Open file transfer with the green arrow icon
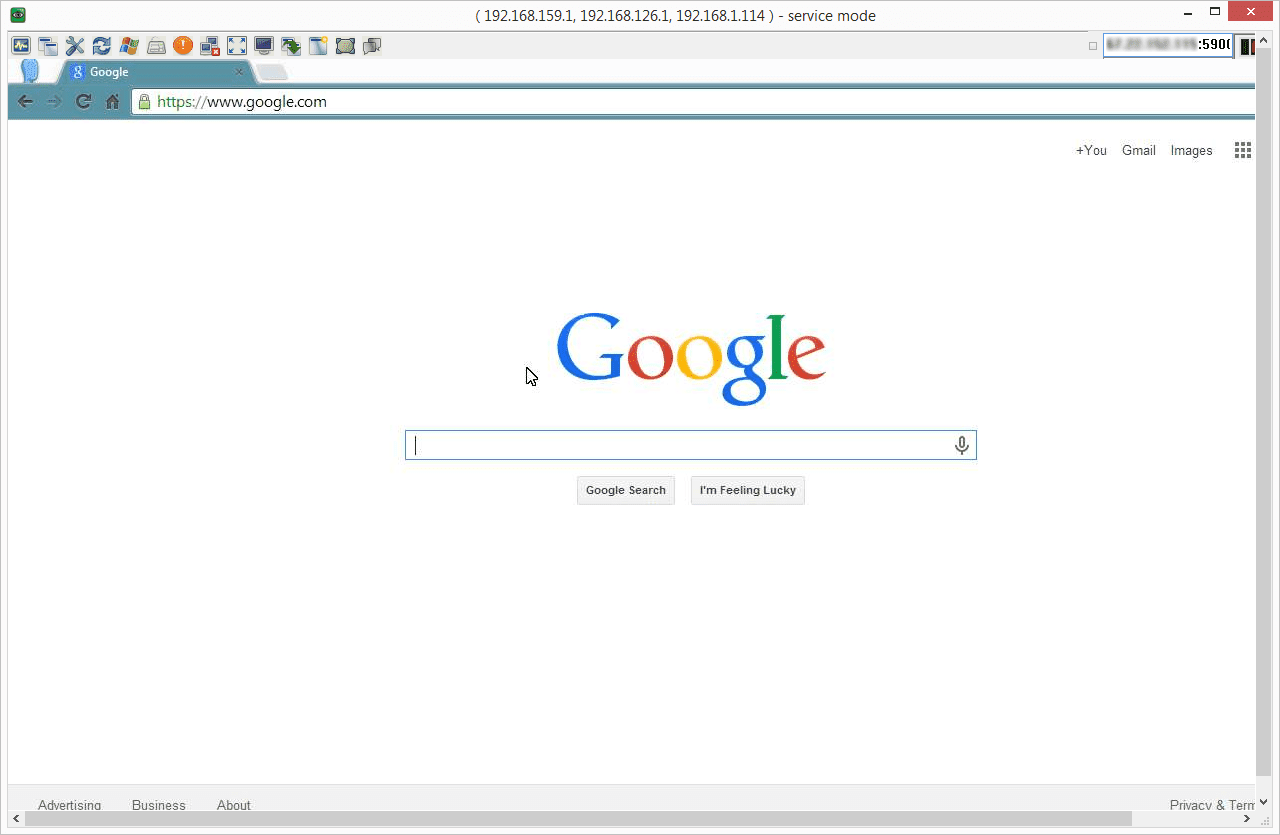Screen dimensions: 1280x835 (x=291, y=46)
